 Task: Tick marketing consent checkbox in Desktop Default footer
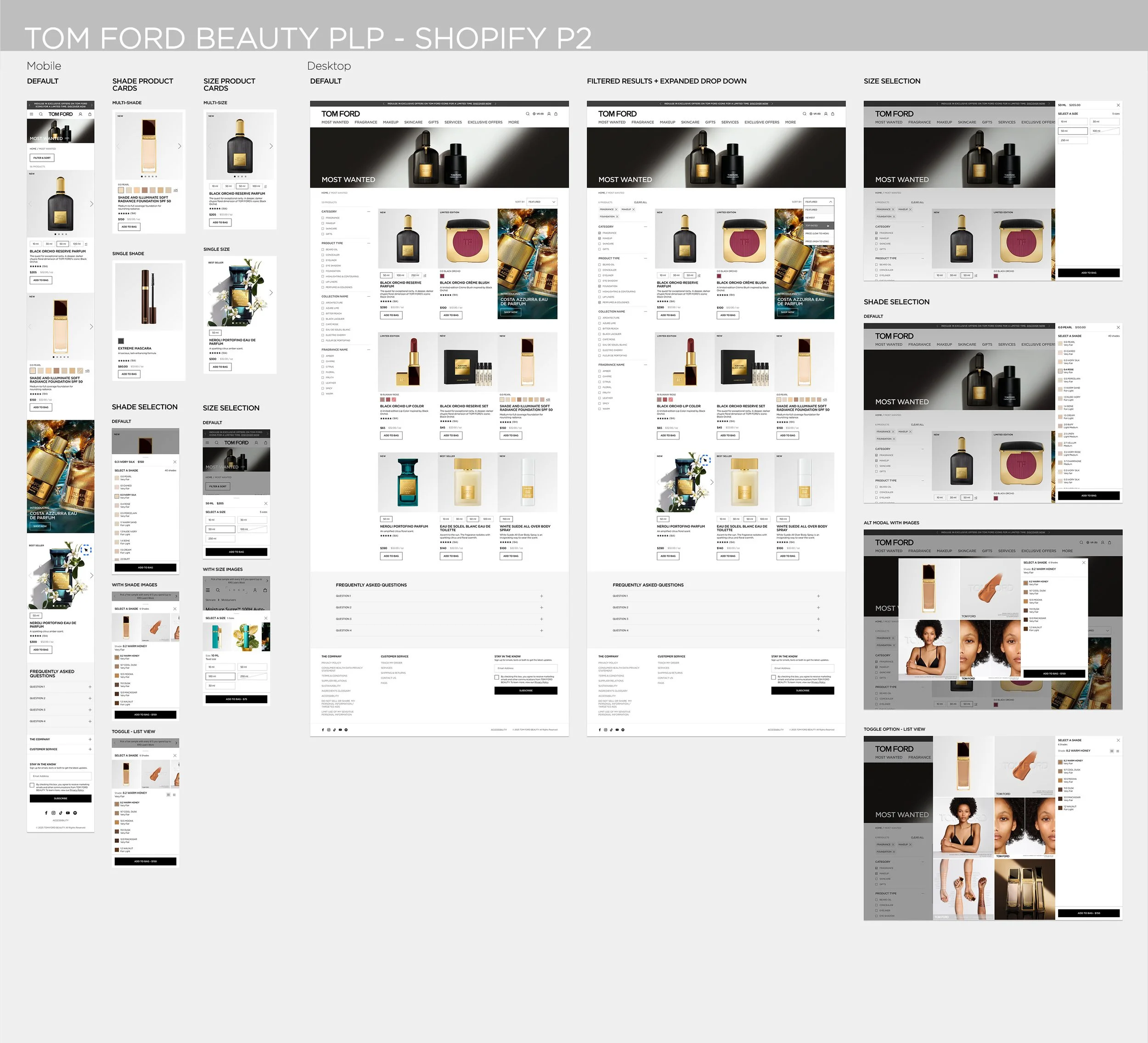coord(496,677)
